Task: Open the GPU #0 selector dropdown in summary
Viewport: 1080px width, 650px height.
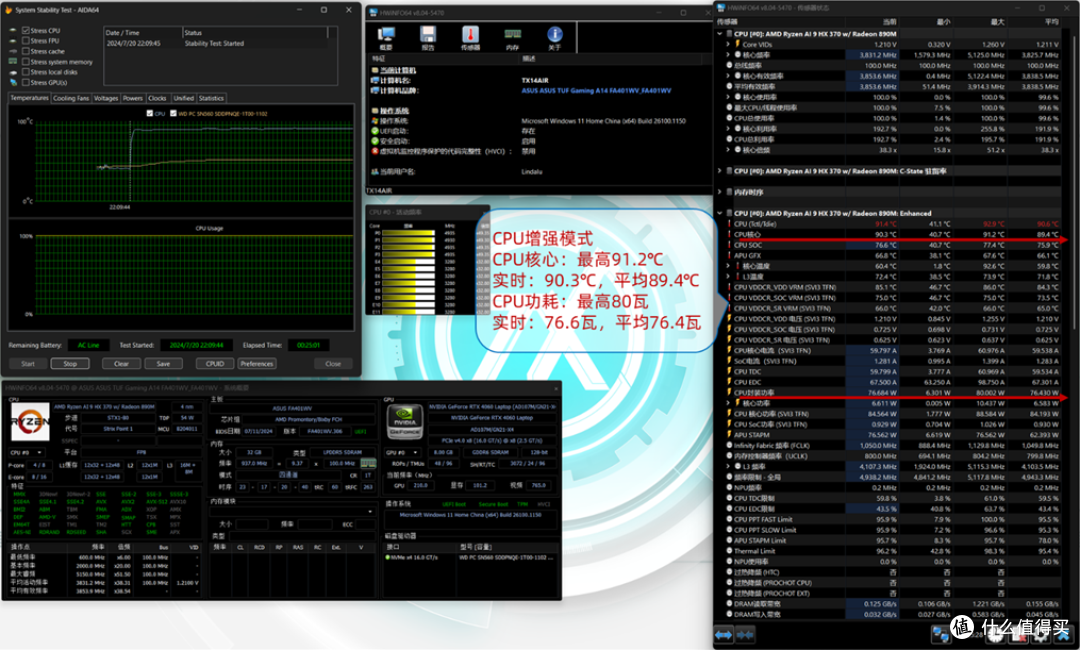Action: (x=403, y=452)
